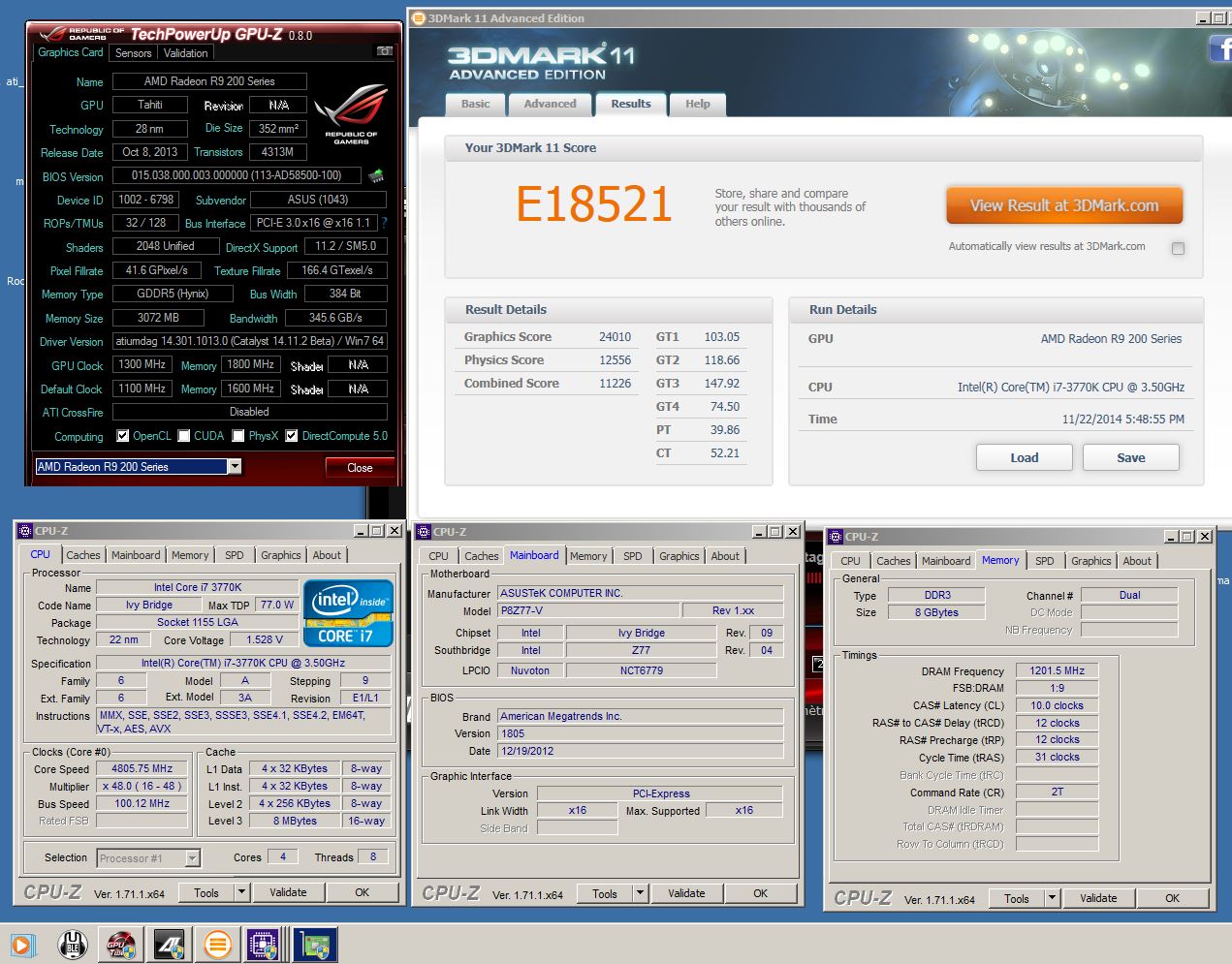Expand the Tools arrow in the CPU-Z Memory window
This screenshot has width=1232, height=964.
pyautogui.click(x=1053, y=898)
